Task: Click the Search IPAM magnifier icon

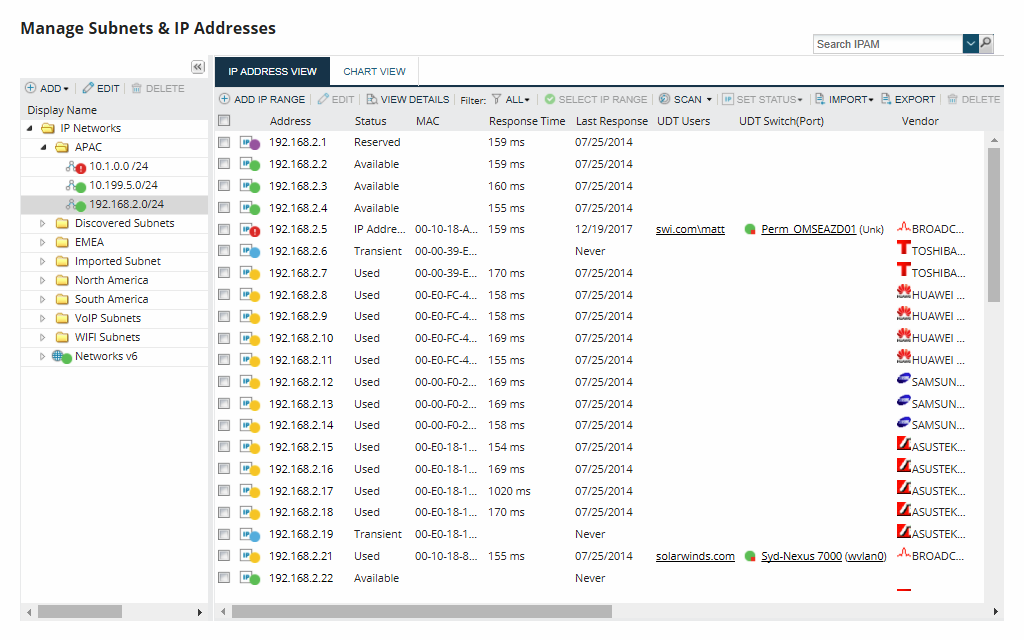Action: tap(986, 44)
